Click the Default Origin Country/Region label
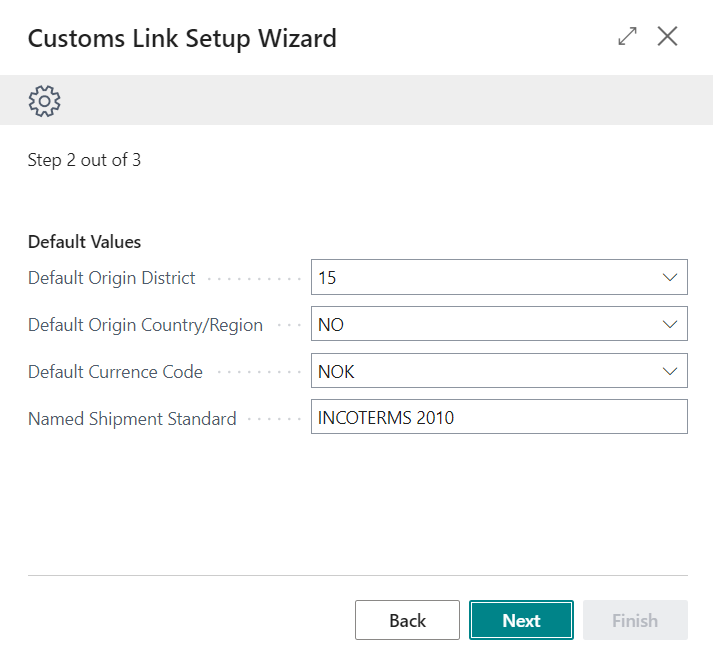This screenshot has height=663, width=713. click(145, 325)
